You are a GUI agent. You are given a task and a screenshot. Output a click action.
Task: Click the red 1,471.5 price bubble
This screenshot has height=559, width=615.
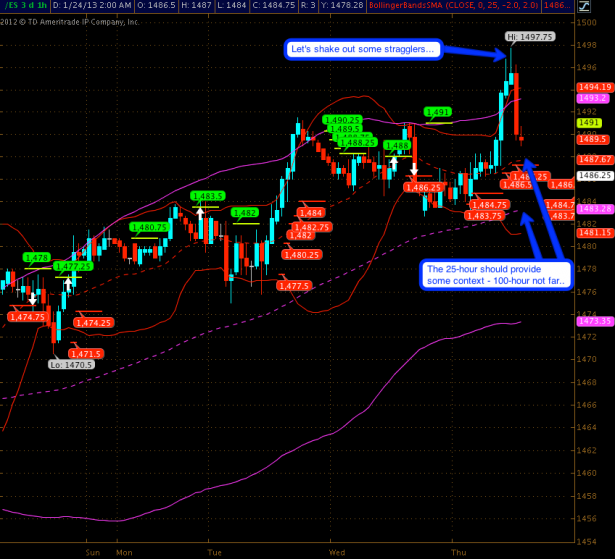[x=86, y=354]
